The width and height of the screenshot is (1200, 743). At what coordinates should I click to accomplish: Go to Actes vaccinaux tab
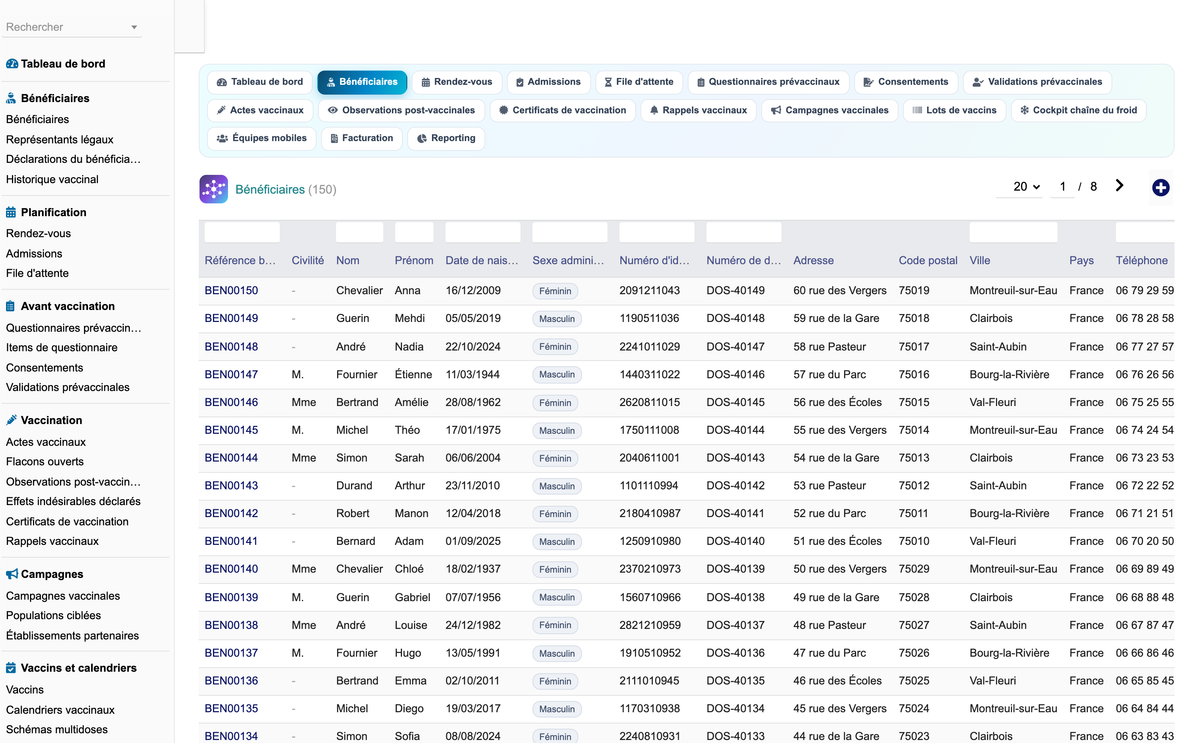tap(260, 110)
